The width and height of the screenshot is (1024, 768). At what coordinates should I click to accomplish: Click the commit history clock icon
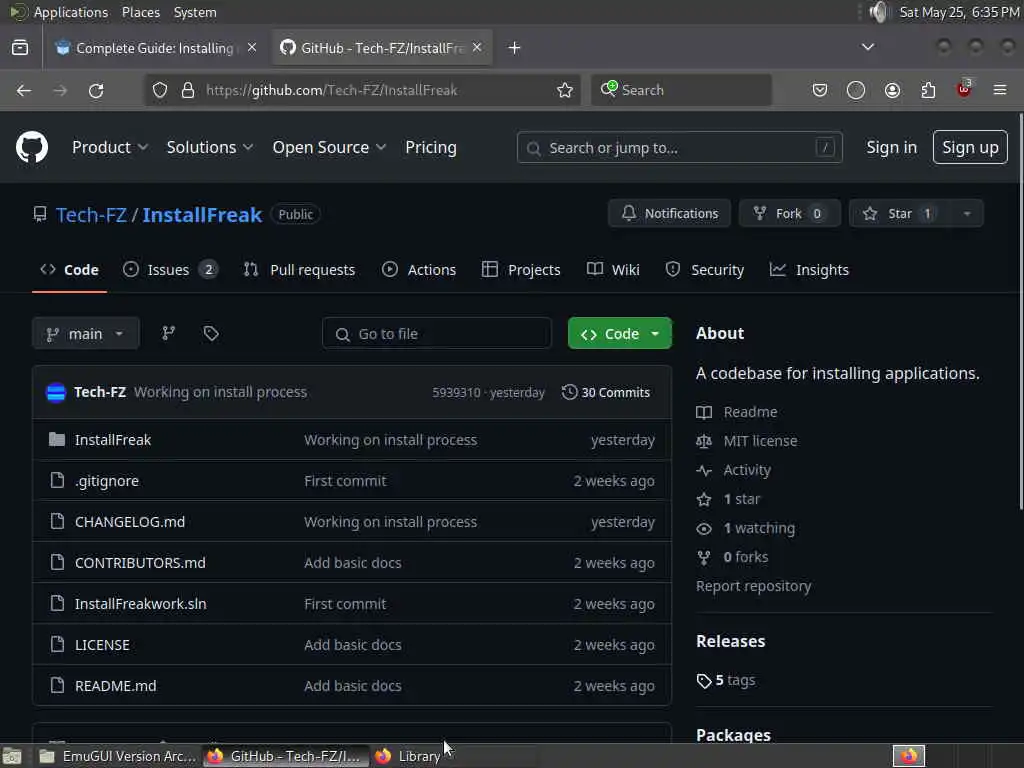[x=569, y=392]
